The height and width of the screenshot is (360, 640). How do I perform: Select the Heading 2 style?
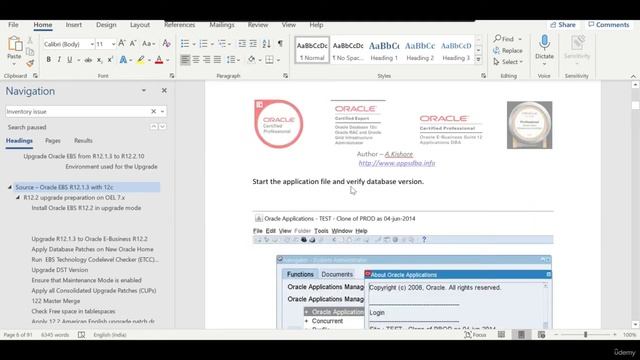420,51
